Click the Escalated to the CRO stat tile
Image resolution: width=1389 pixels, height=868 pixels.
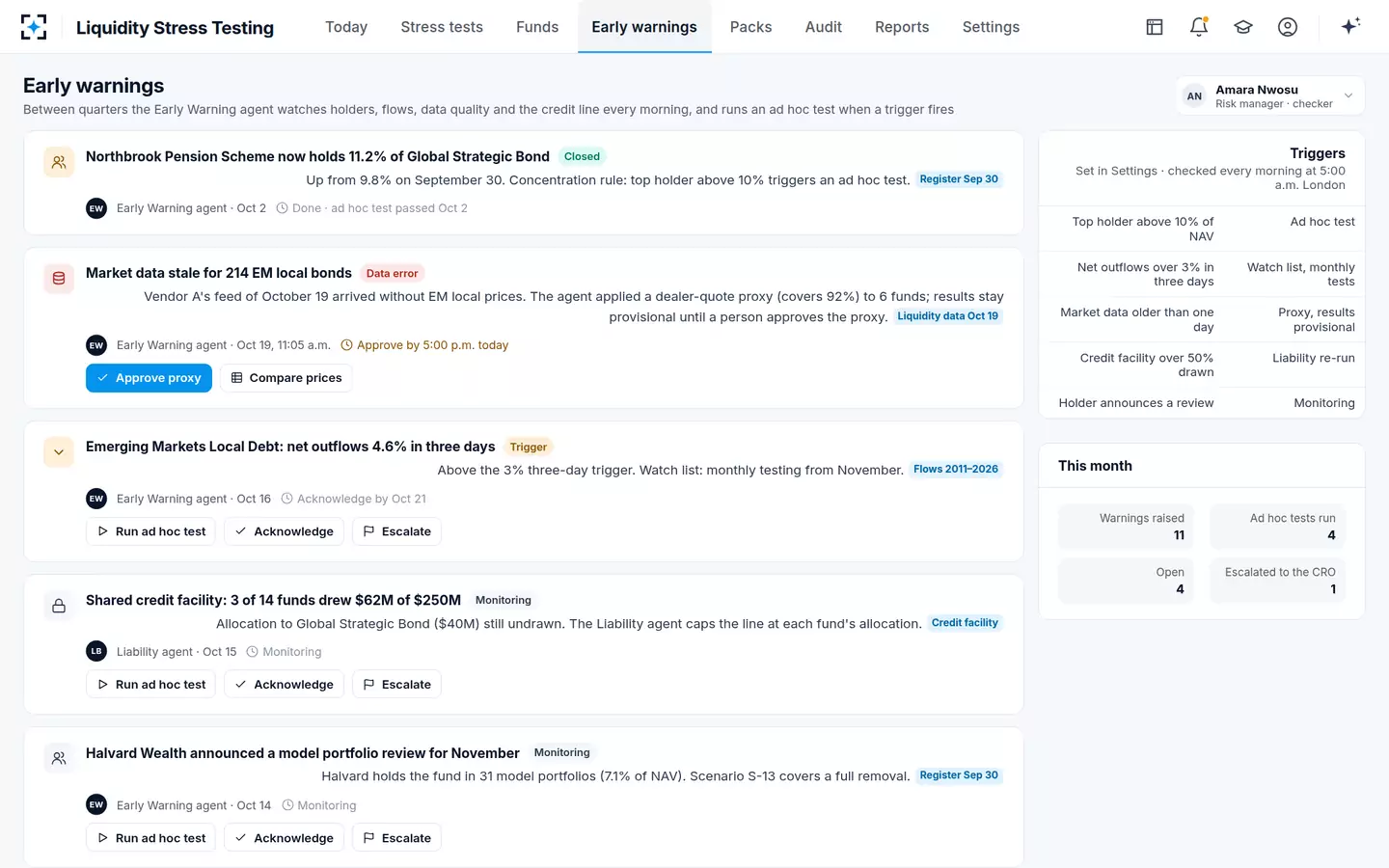pos(1278,581)
